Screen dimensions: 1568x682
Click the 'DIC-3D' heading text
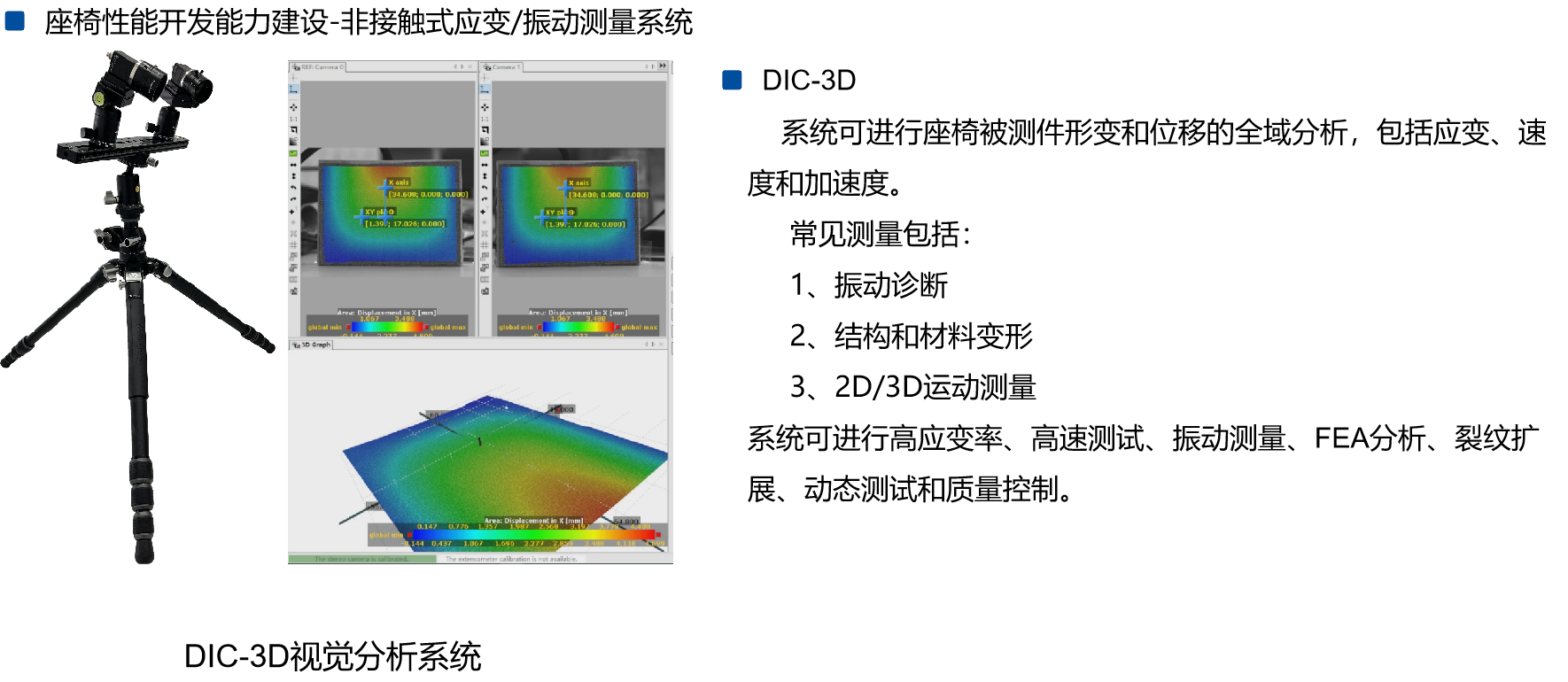[809, 81]
